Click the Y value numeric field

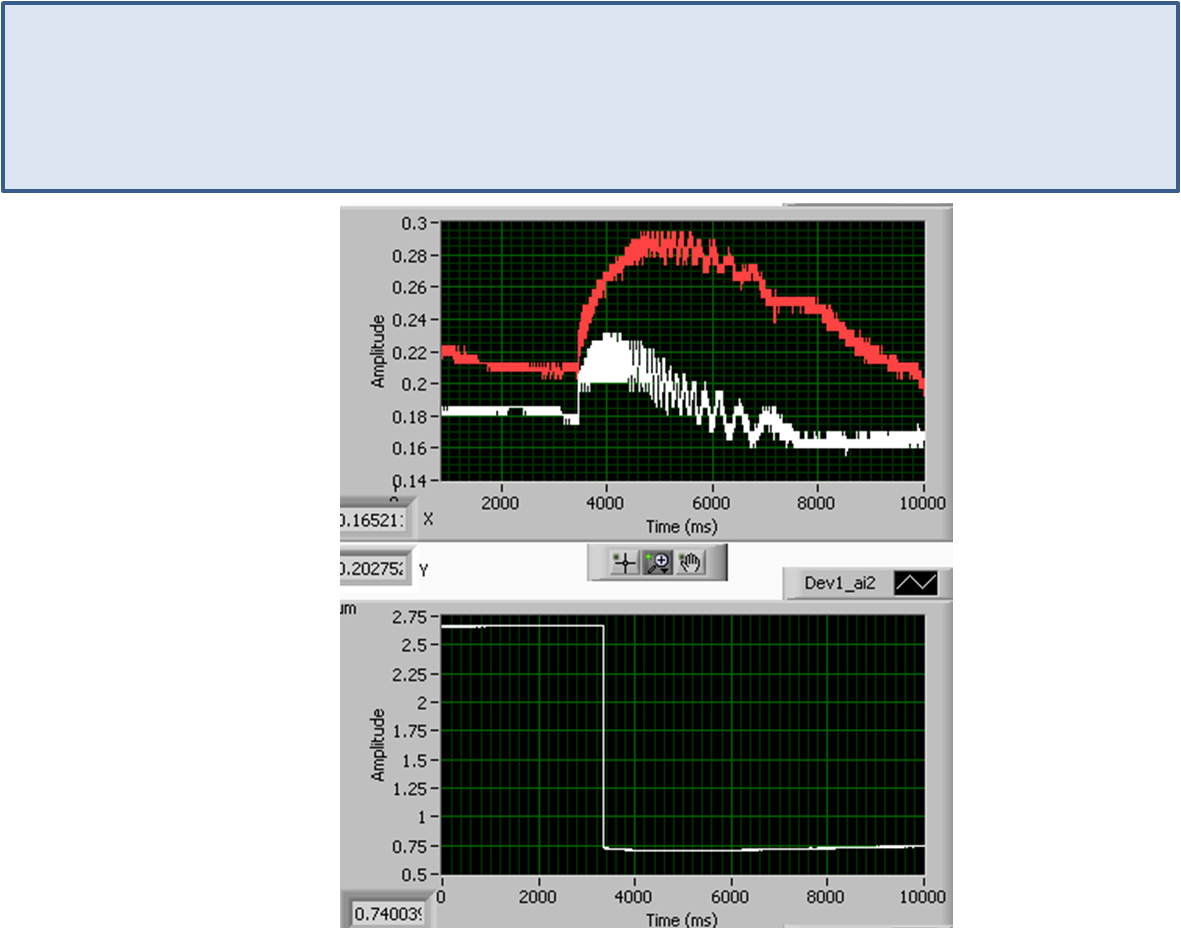(x=375, y=569)
